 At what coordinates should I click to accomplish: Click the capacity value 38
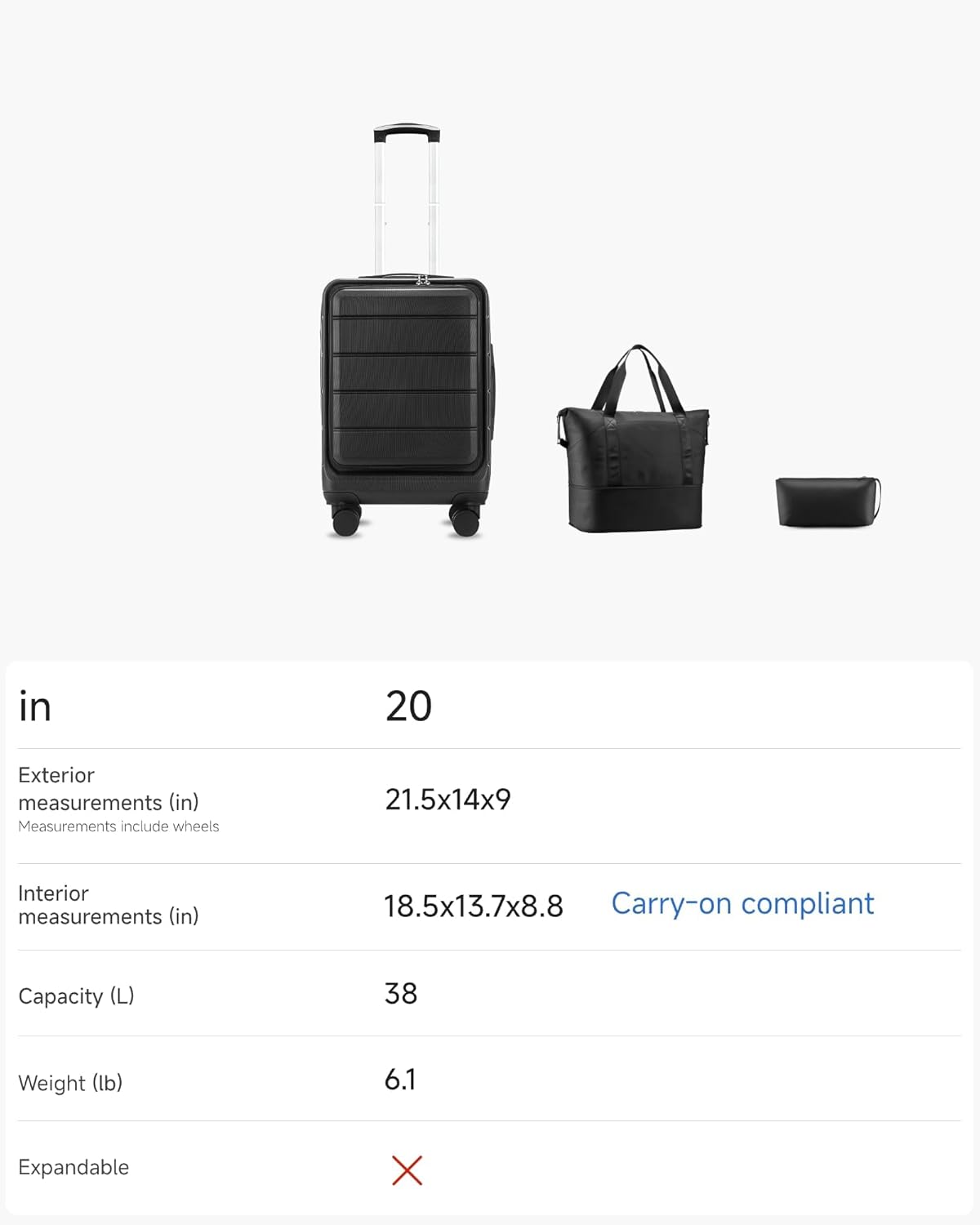[x=401, y=994]
